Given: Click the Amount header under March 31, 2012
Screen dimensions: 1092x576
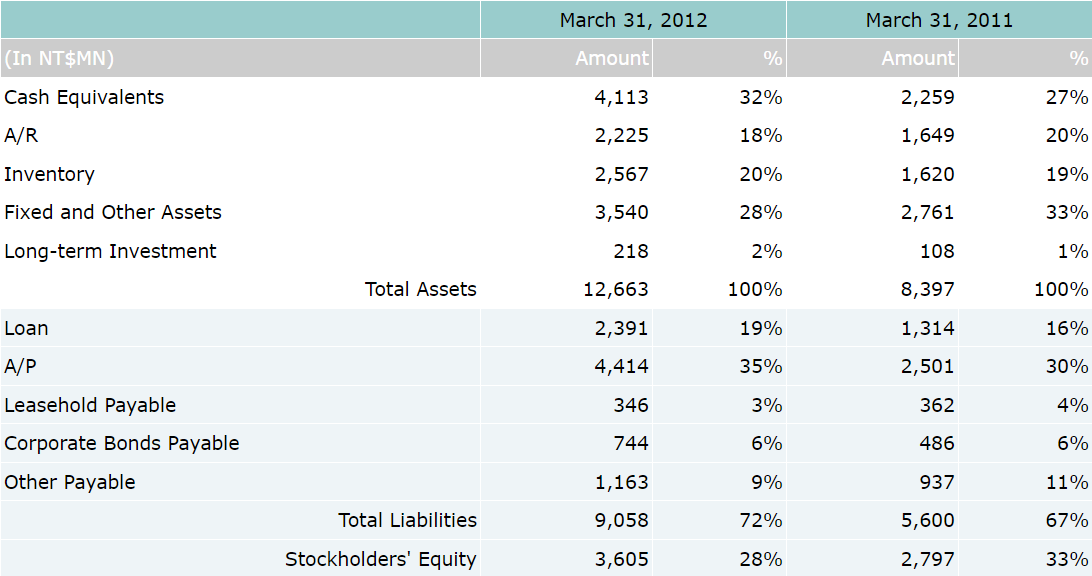Looking at the screenshot, I should [x=612, y=58].
